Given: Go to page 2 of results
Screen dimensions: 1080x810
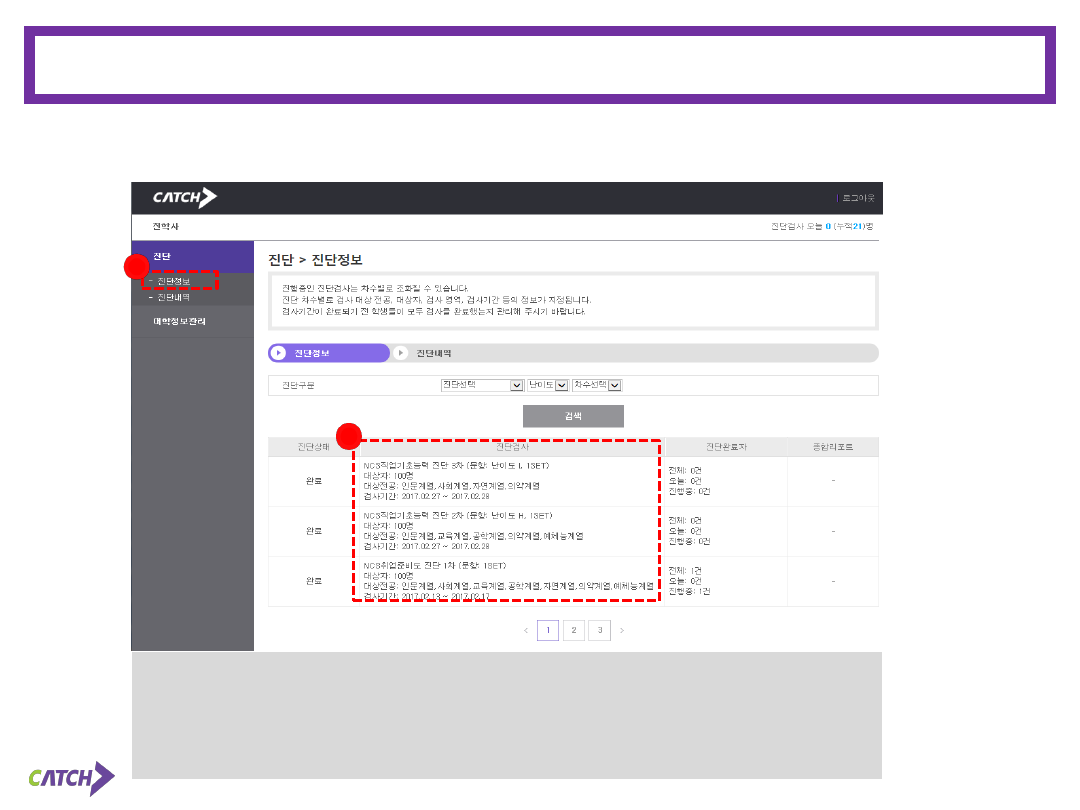Looking at the screenshot, I should coord(574,631).
